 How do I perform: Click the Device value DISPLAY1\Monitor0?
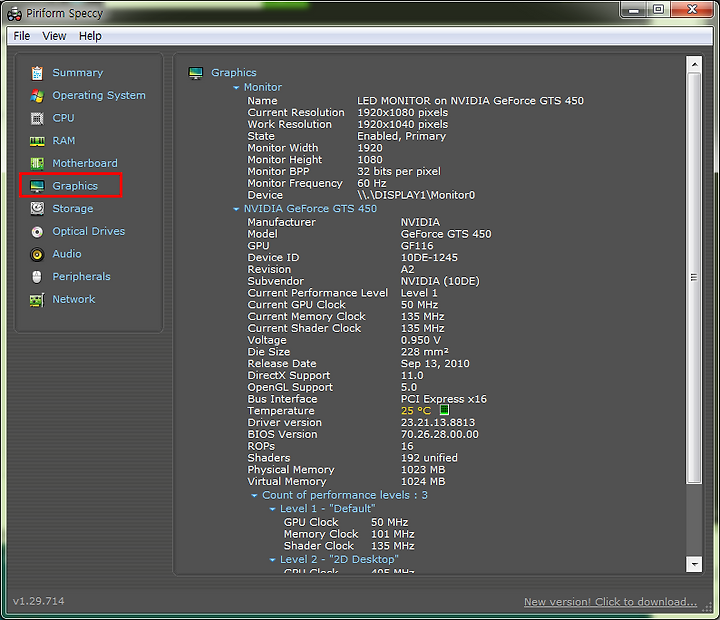pos(416,195)
